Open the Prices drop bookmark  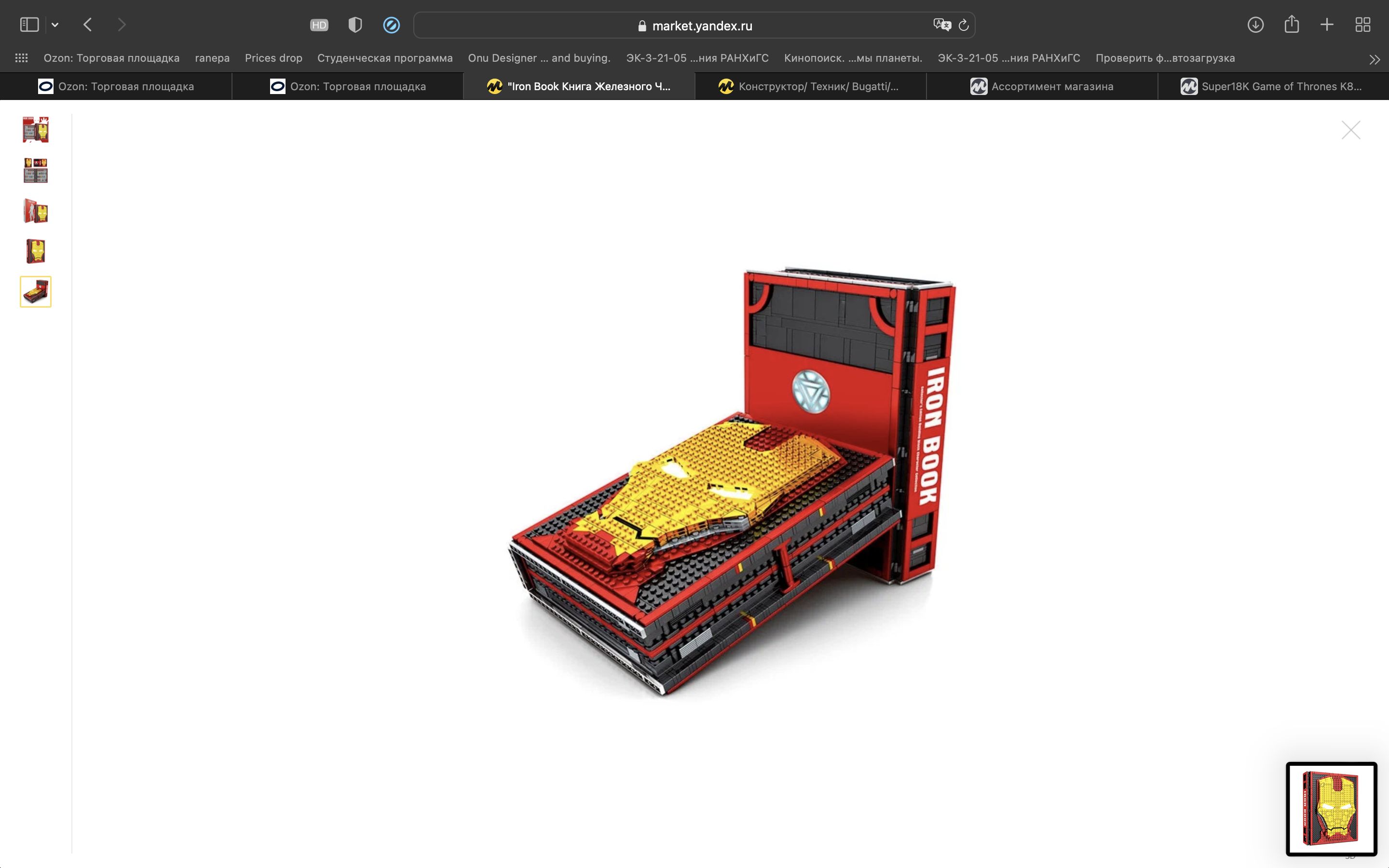(x=273, y=58)
